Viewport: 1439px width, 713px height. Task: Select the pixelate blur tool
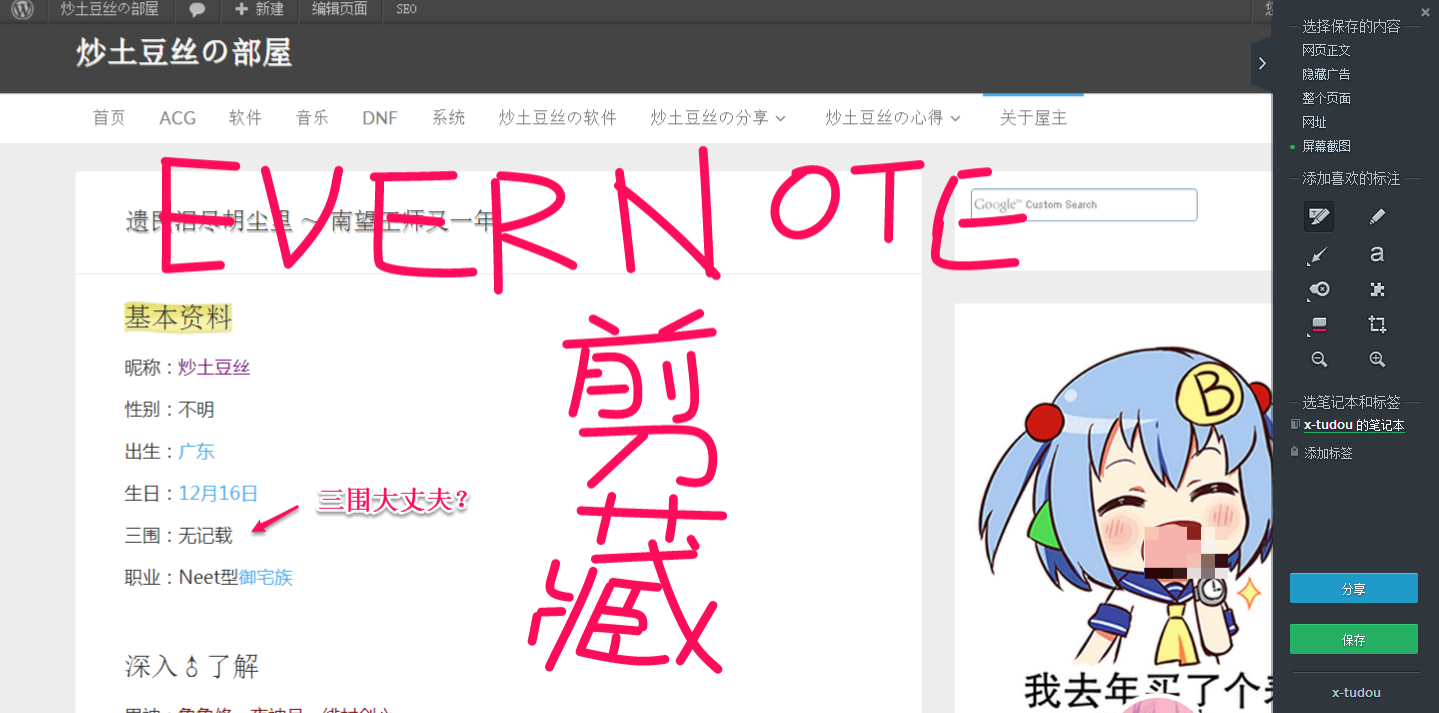click(1377, 290)
